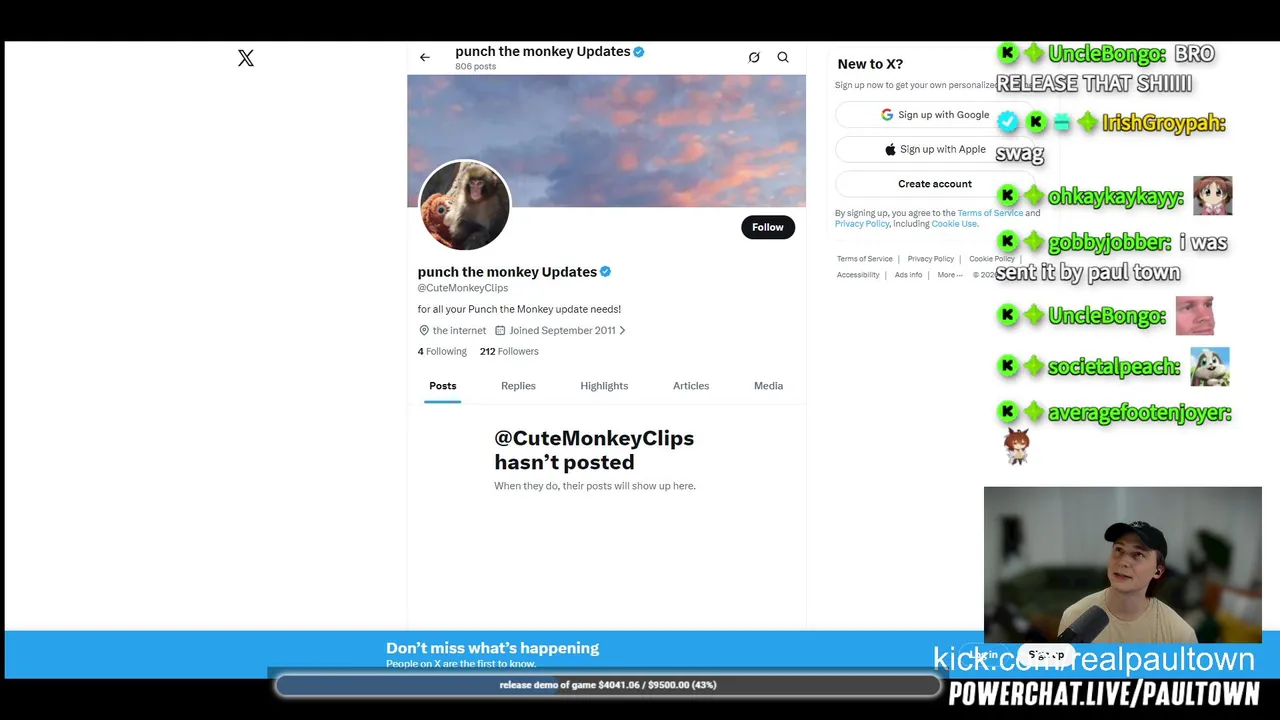Open Terms of Service link in signup notice
Image resolution: width=1280 pixels, height=720 pixels.
[990, 213]
